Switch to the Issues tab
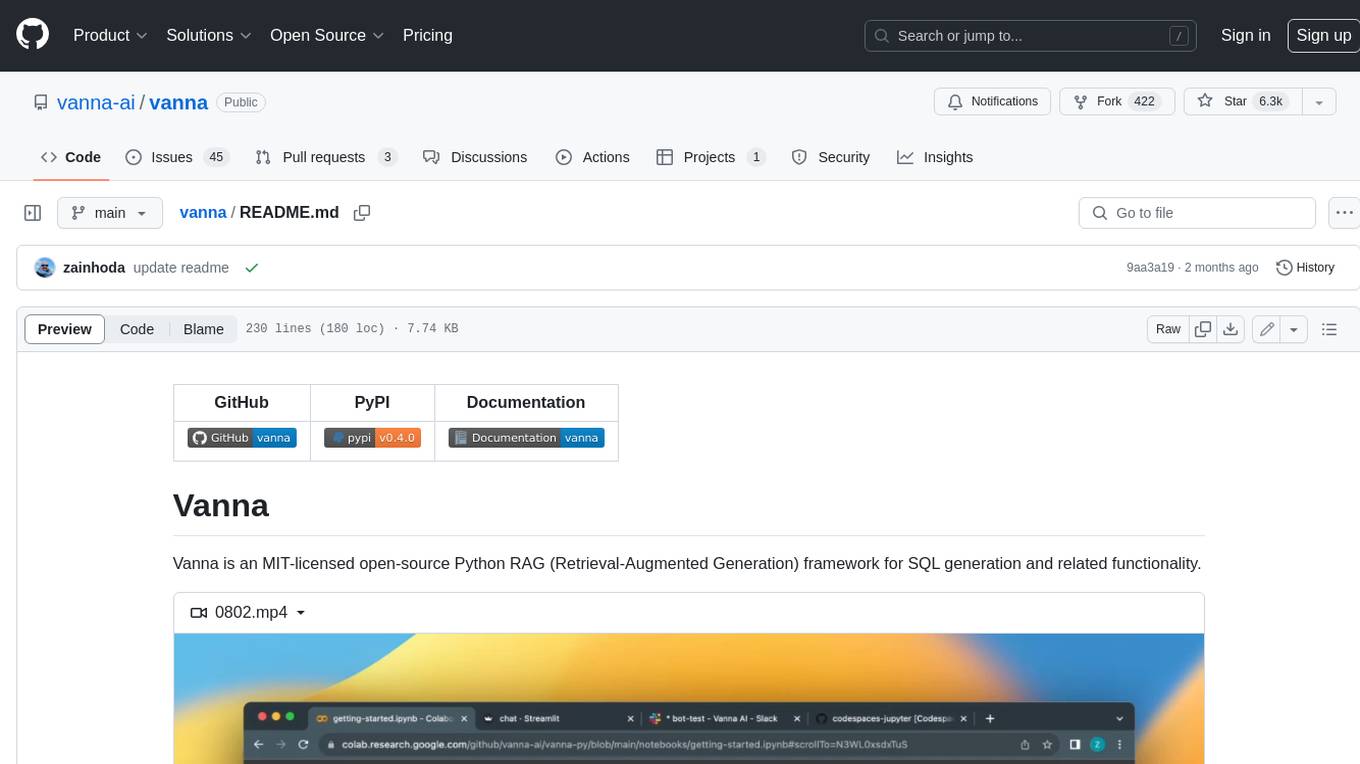The width and height of the screenshot is (1360, 764). pos(177,157)
